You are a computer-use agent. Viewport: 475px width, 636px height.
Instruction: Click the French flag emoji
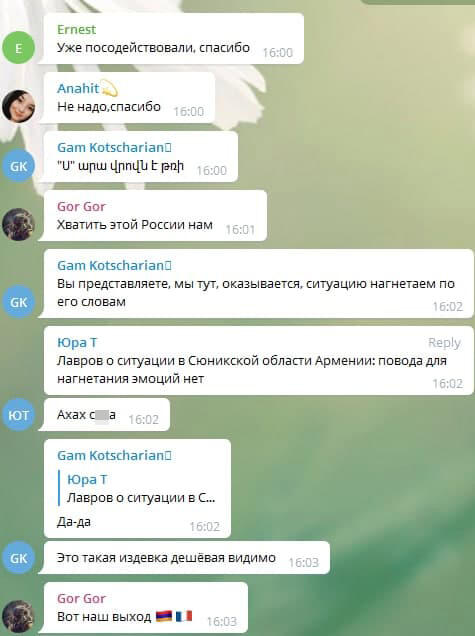(x=184, y=617)
